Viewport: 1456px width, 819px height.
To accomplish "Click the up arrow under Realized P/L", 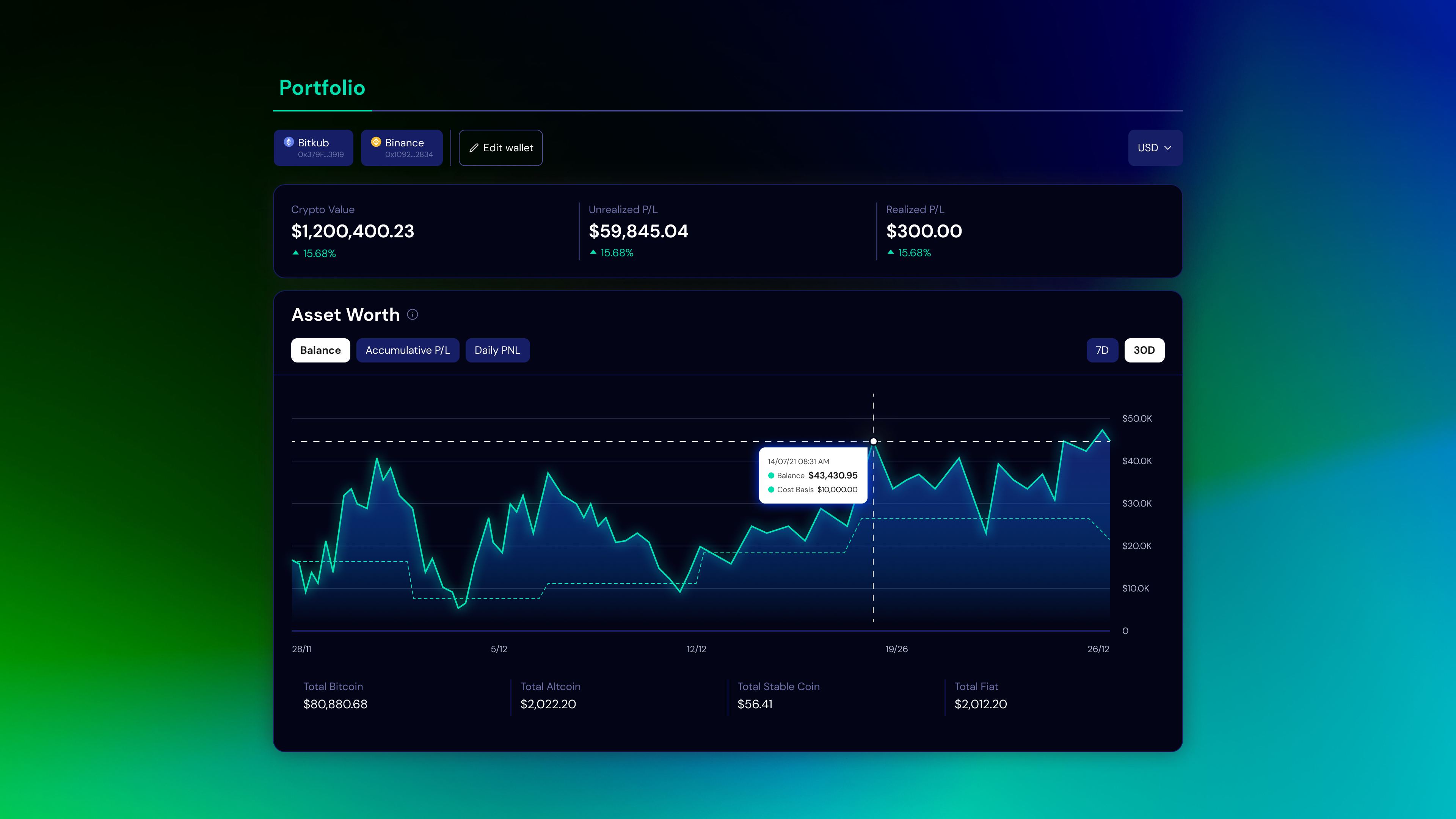I will coord(891,253).
